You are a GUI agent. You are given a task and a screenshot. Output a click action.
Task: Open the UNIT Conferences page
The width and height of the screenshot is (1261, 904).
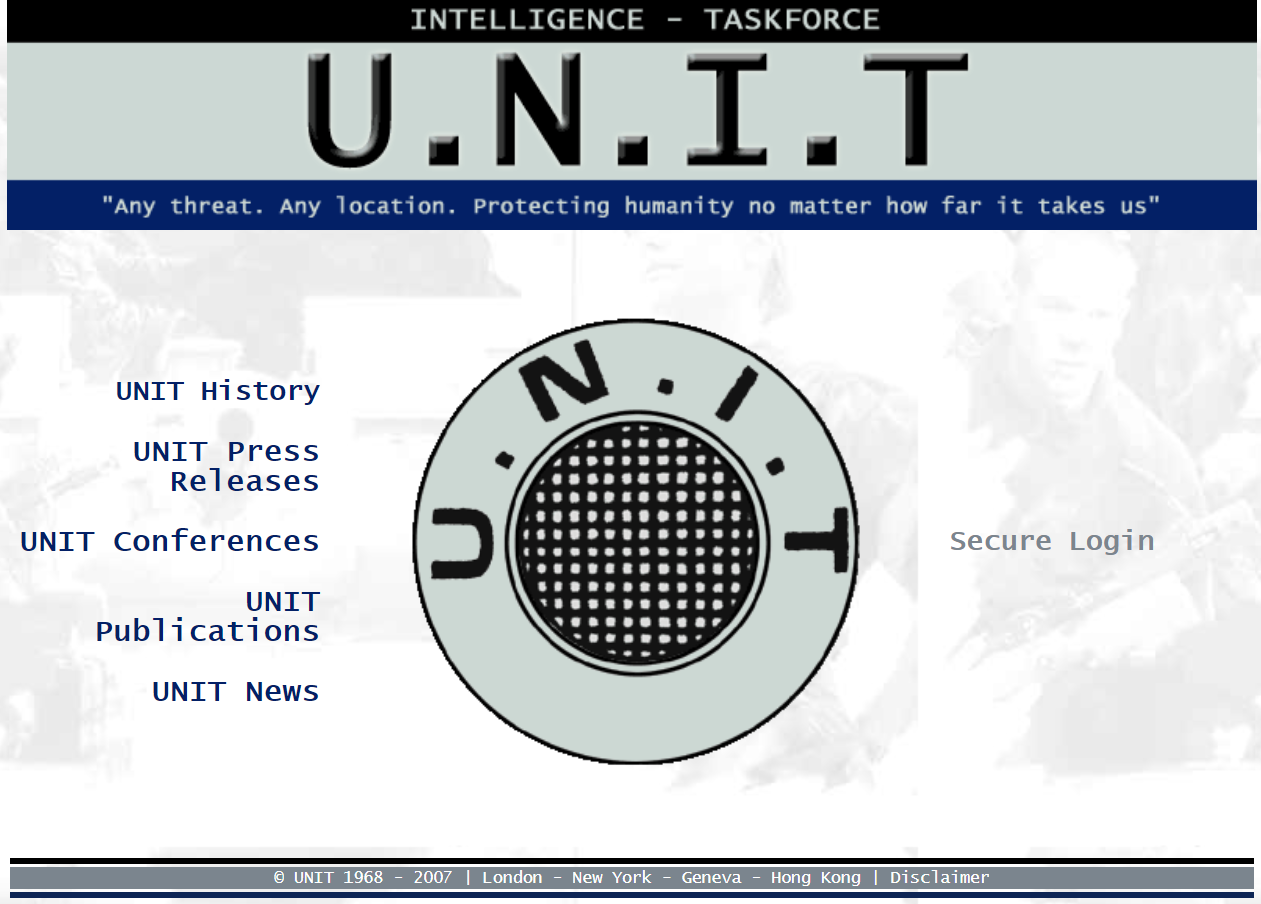click(x=170, y=541)
